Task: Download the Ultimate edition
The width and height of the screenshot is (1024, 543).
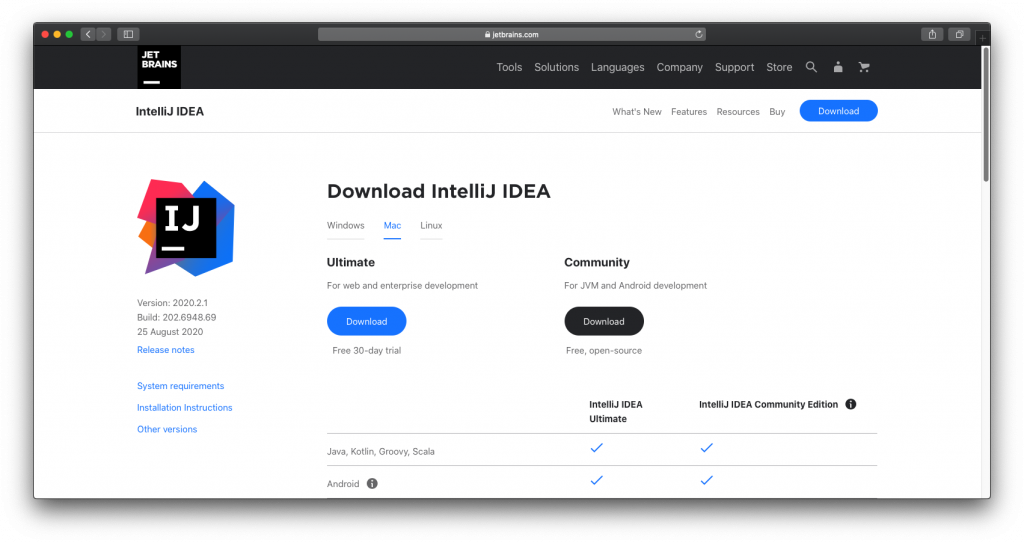Action: [366, 321]
